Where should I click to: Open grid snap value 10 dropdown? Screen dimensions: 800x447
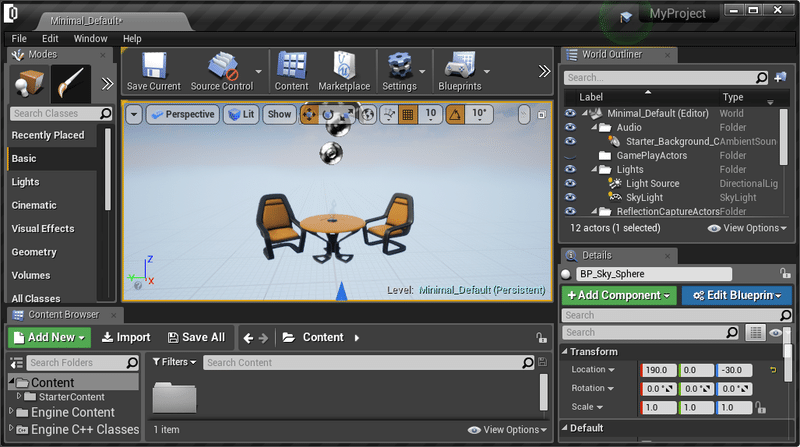(431, 115)
